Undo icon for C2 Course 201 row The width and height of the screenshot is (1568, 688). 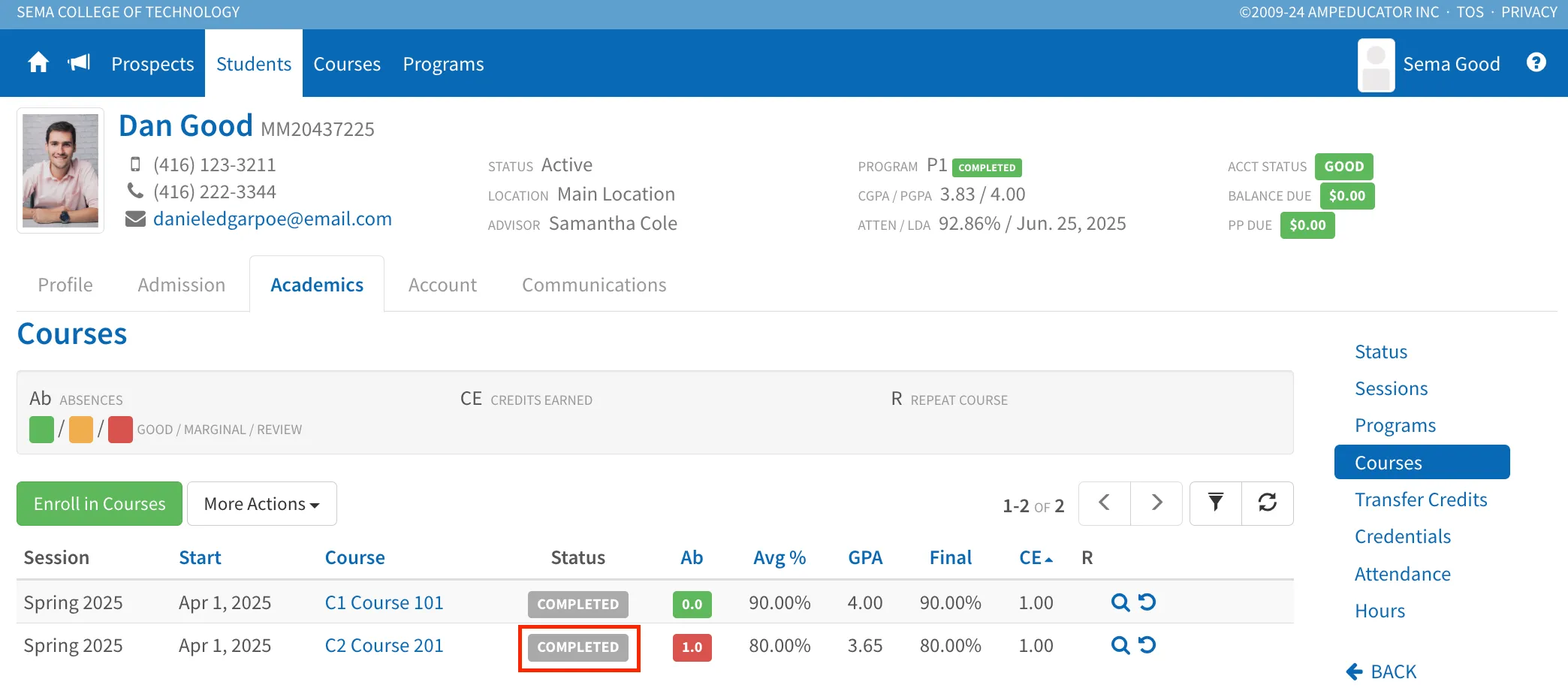[x=1147, y=645]
